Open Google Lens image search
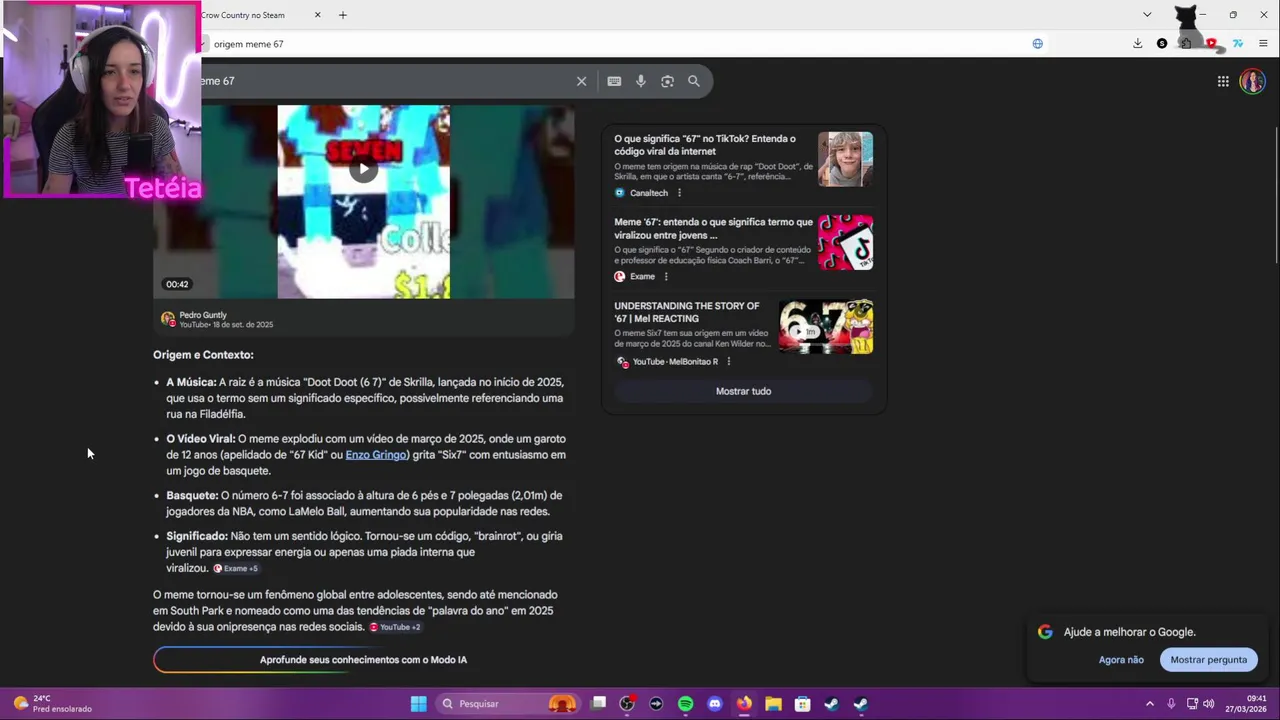The width and height of the screenshot is (1280, 720). click(667, 81)
